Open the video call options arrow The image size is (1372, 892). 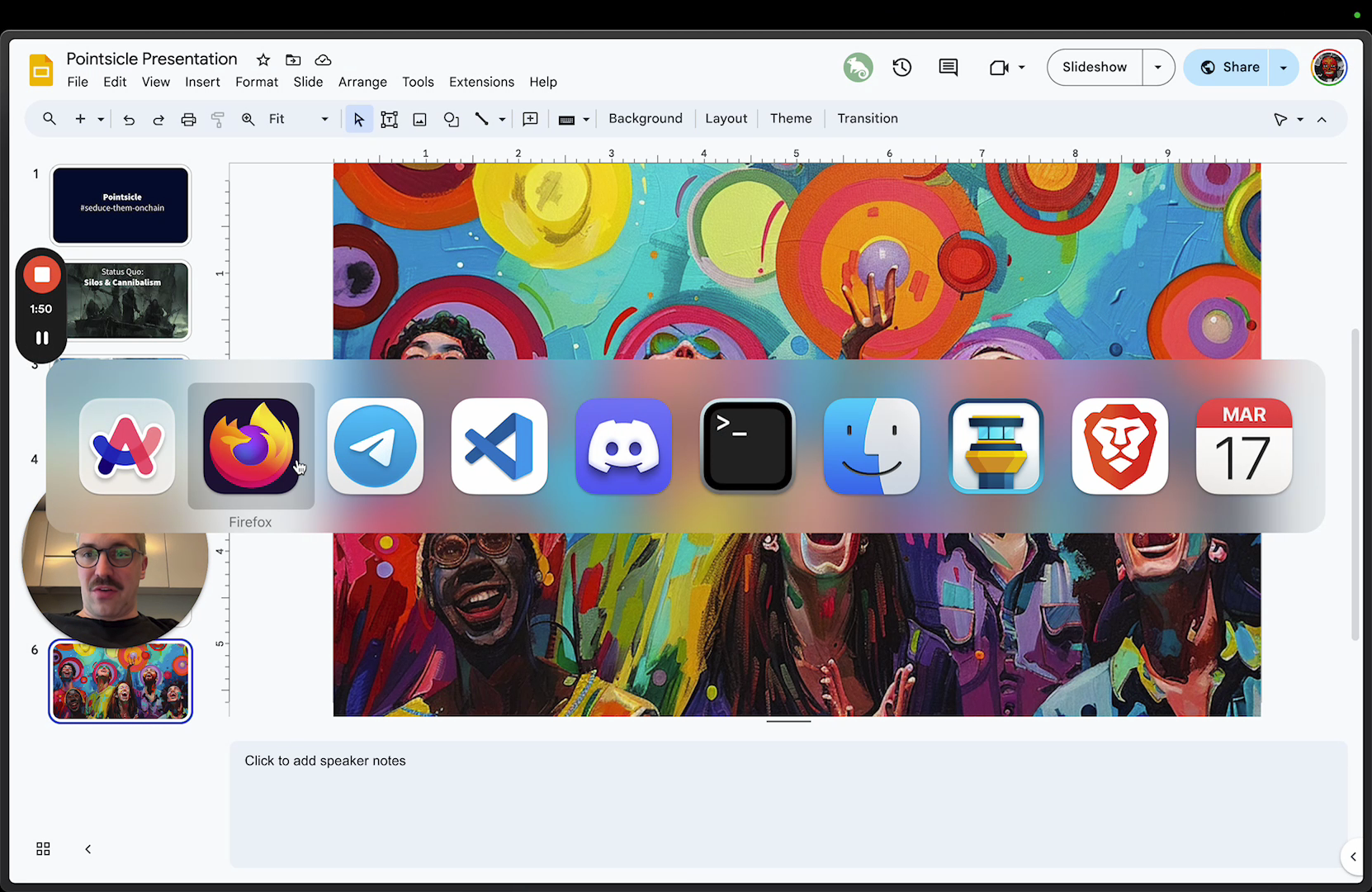coord(1022,67)
